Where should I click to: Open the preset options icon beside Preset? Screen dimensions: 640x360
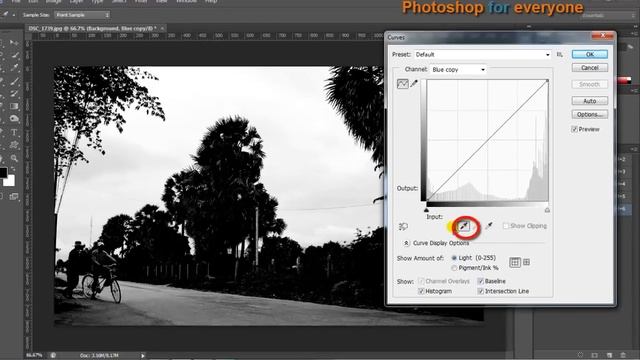point(560,54)
